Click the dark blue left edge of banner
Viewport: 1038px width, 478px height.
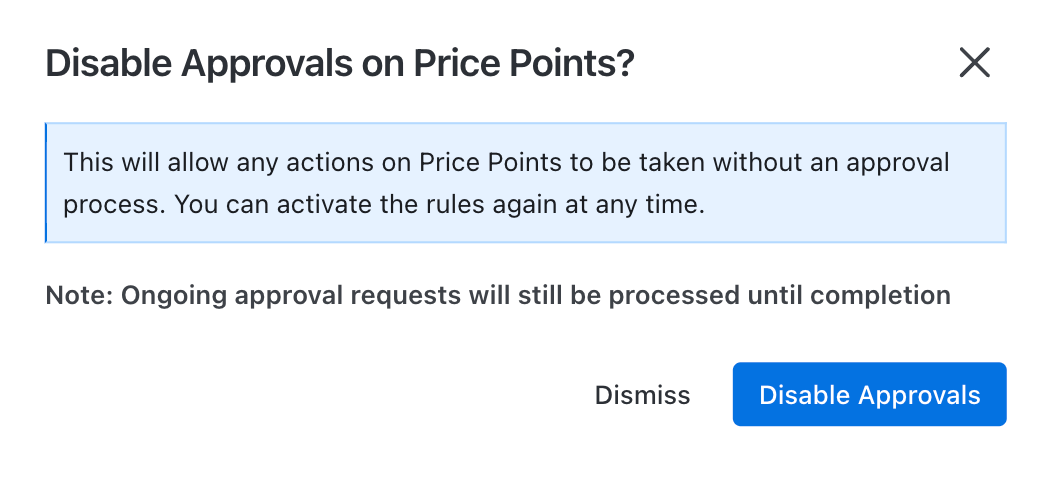(46, 183)
